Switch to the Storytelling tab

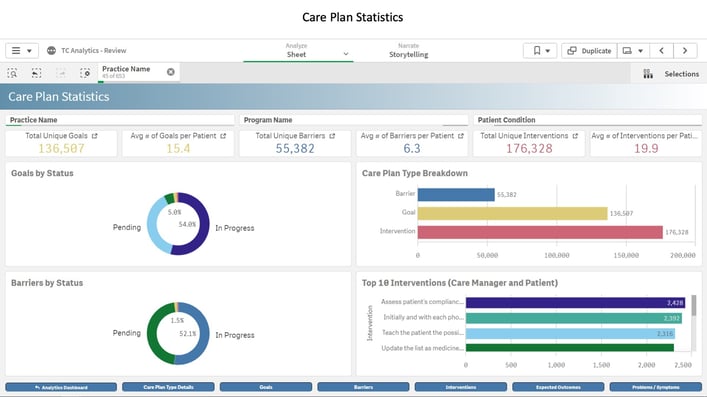click(x=409, y=51)
